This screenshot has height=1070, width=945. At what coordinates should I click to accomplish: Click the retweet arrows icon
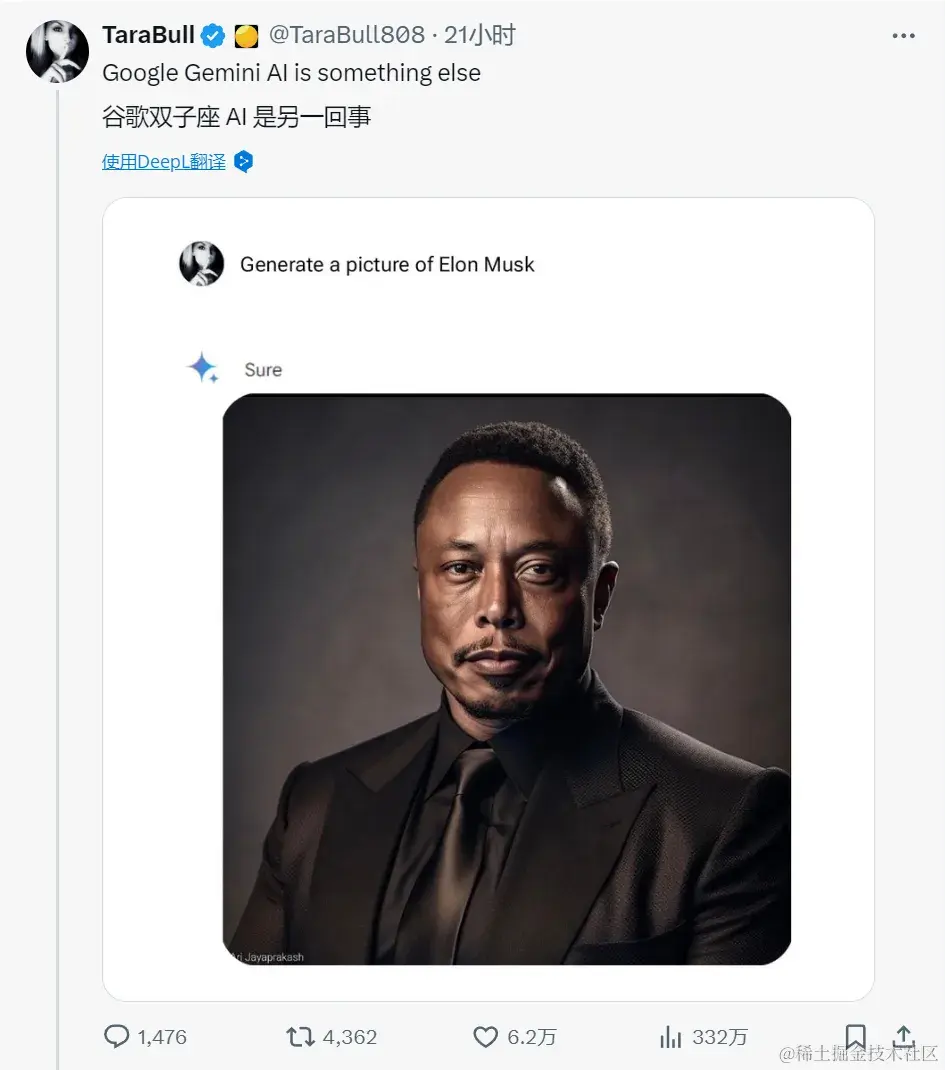(302, 1037)
